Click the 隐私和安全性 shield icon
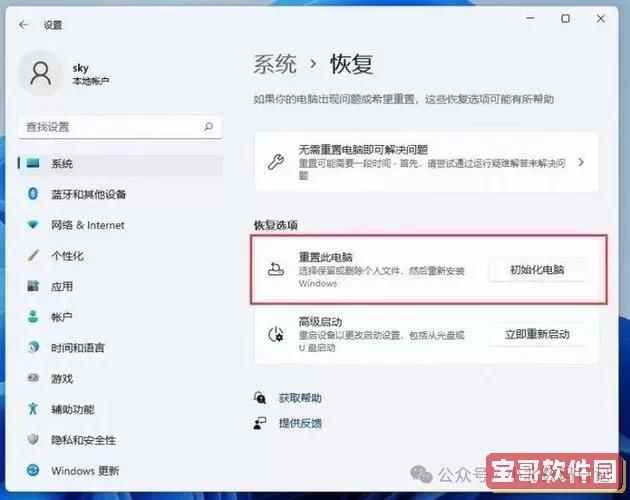Image resolution: width=630 pixels, height=500 pixels. 33,439
